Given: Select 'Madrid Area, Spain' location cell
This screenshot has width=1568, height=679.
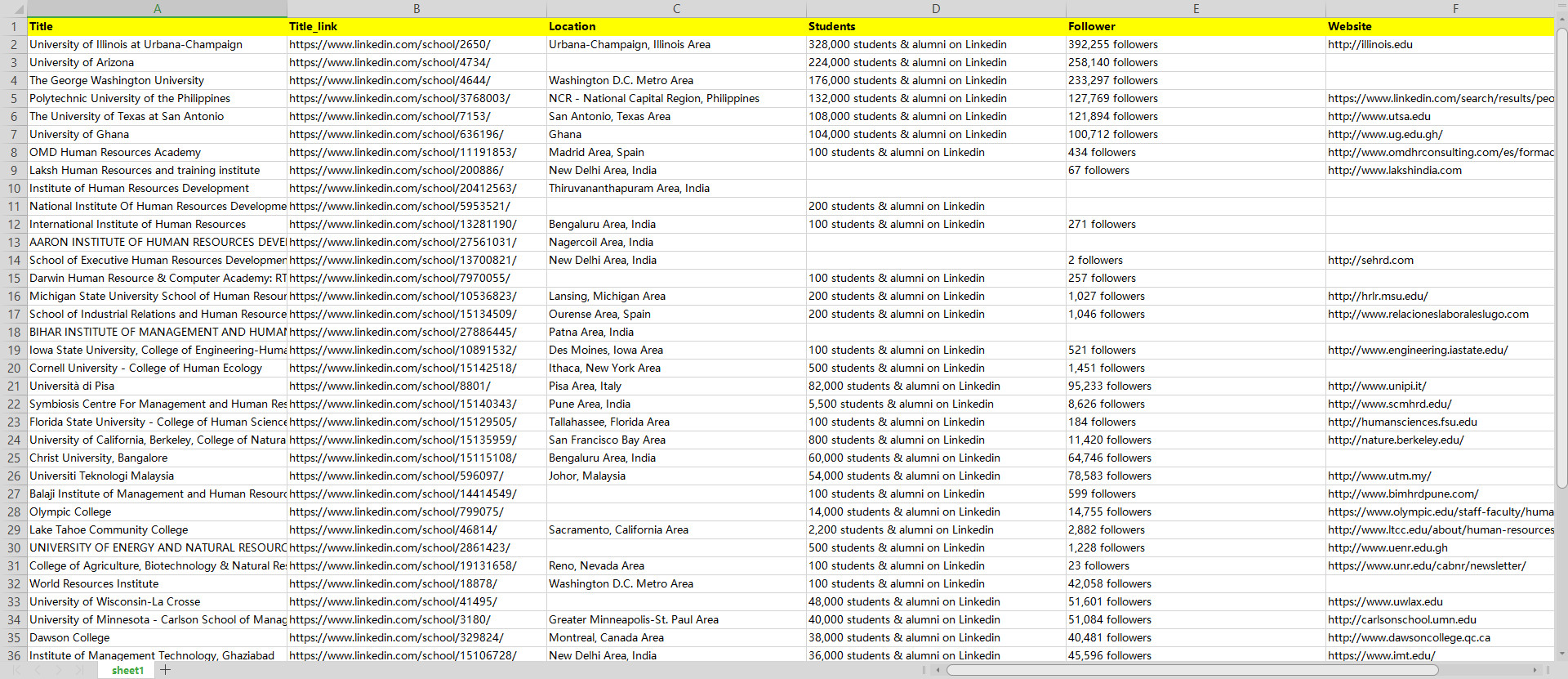Looking at the screenshot, I should click(x=677, y=153).
